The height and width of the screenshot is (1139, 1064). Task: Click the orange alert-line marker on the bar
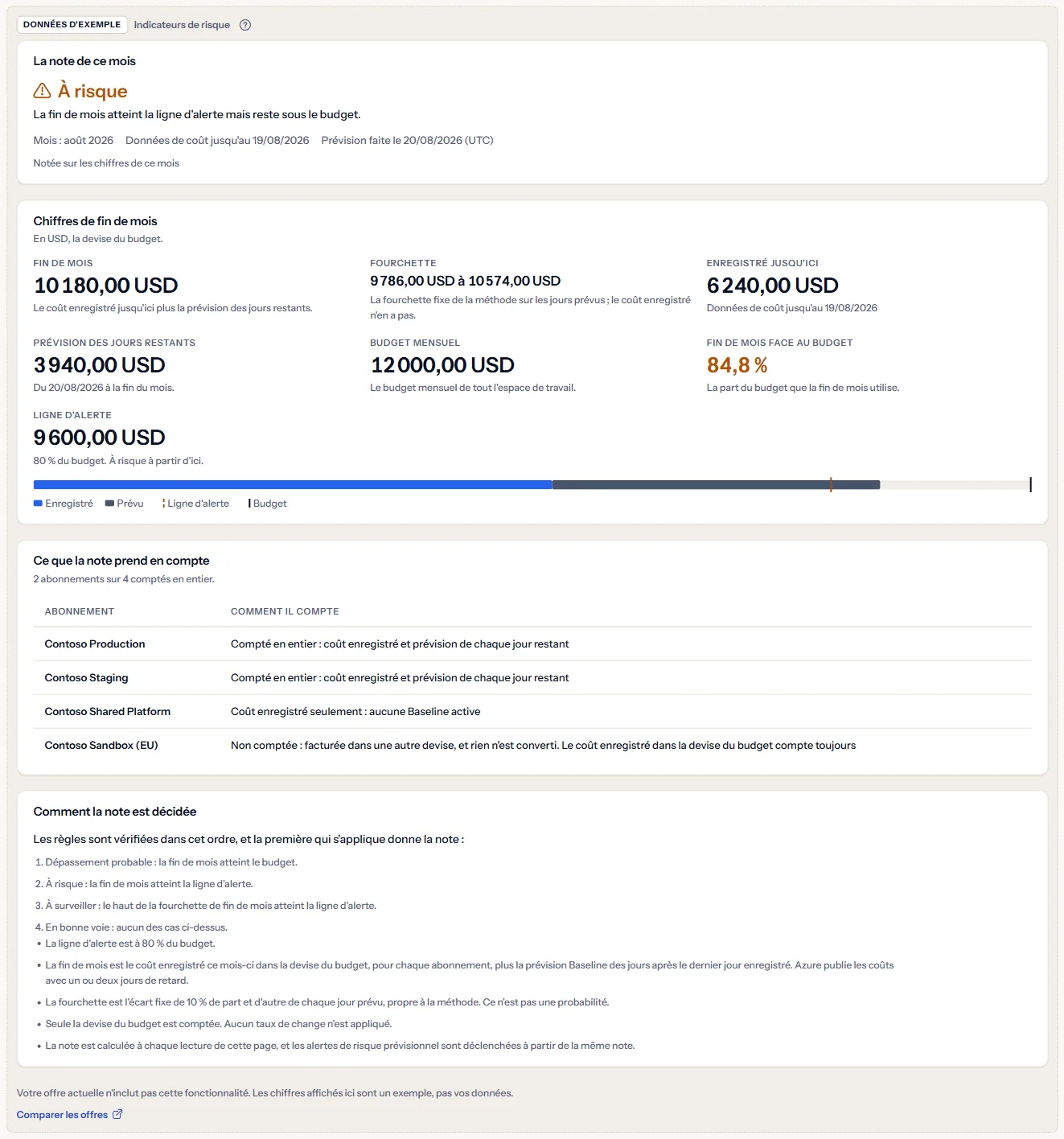tap(831, 484)
